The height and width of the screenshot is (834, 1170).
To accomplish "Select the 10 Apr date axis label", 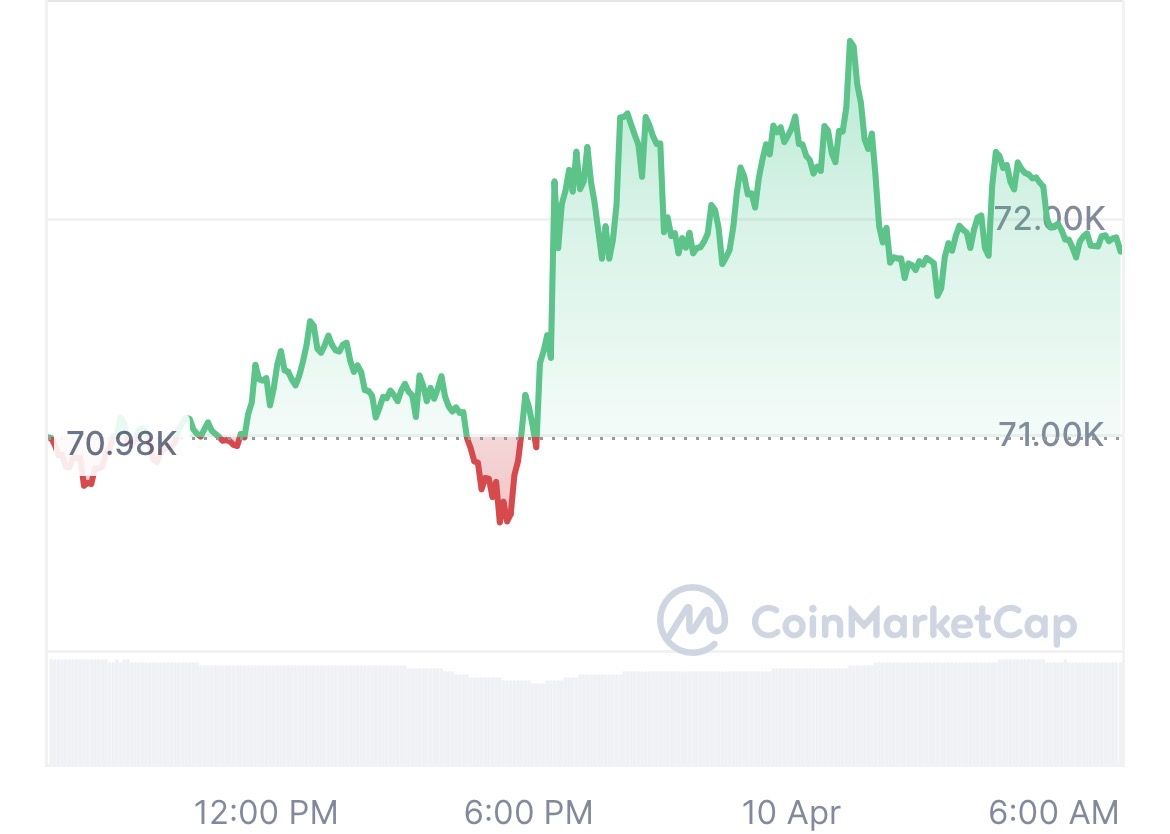I will tap(791, 812).
